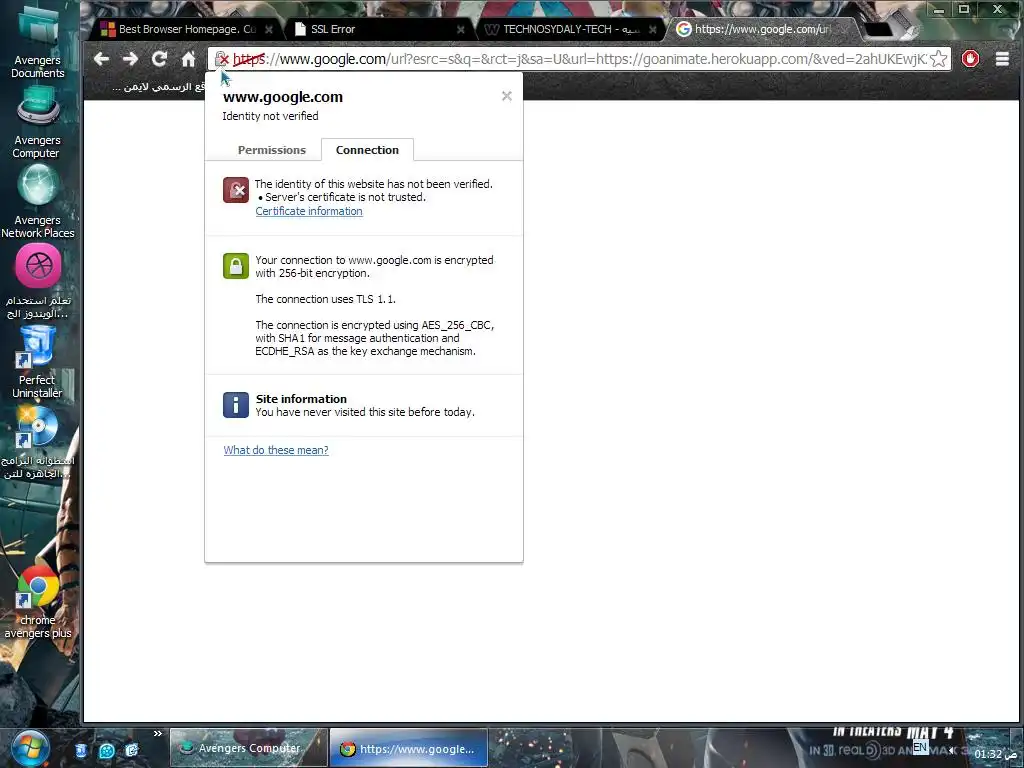Open Avengers Network Places desktop icon
1024x768 pixels.
point(38,201)
